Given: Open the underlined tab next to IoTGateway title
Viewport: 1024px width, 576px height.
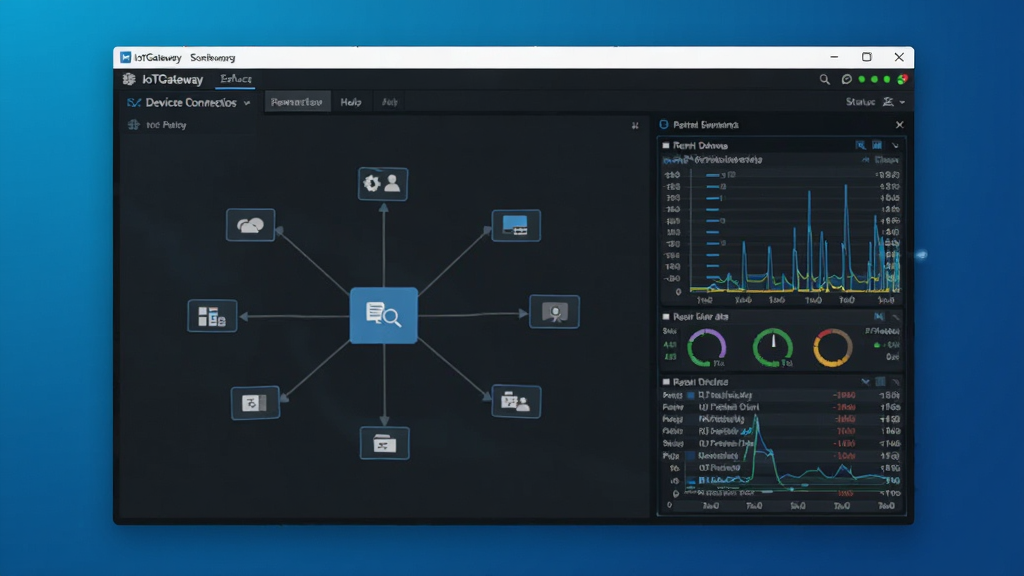Looking at the screenshot, I should point(236,79).
